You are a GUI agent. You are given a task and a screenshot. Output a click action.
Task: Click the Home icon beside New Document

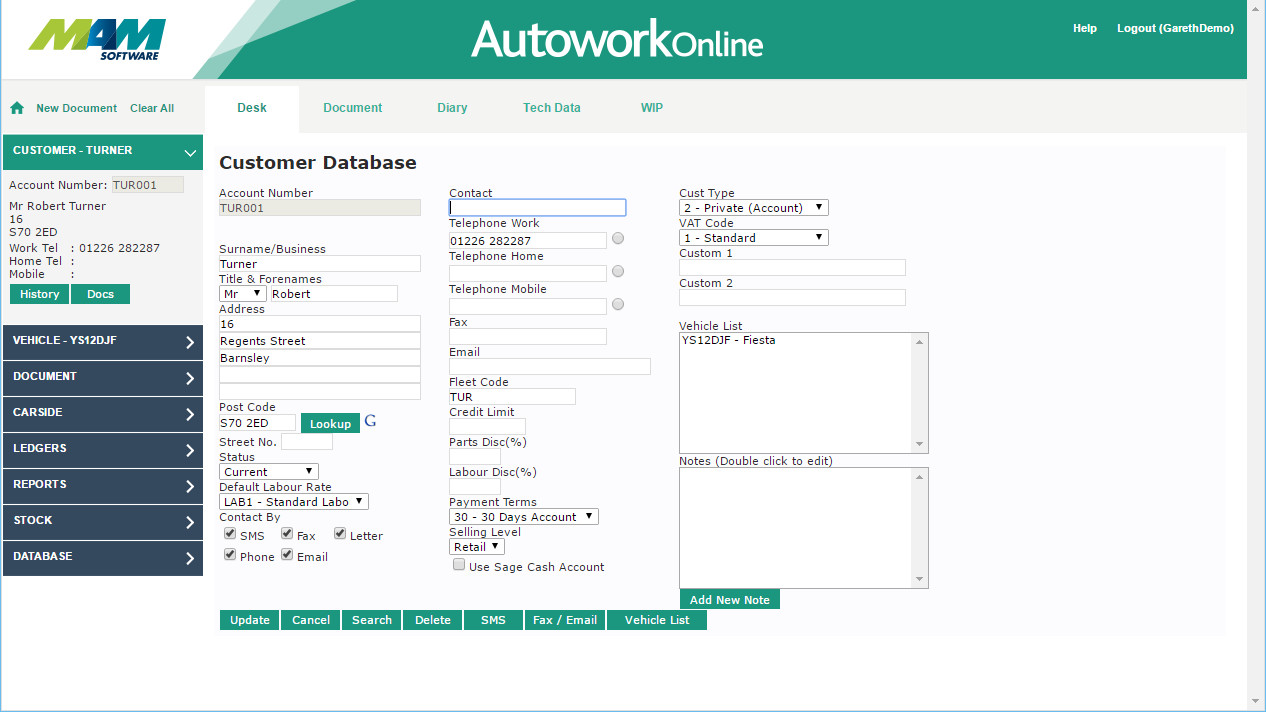click(17, 108)
